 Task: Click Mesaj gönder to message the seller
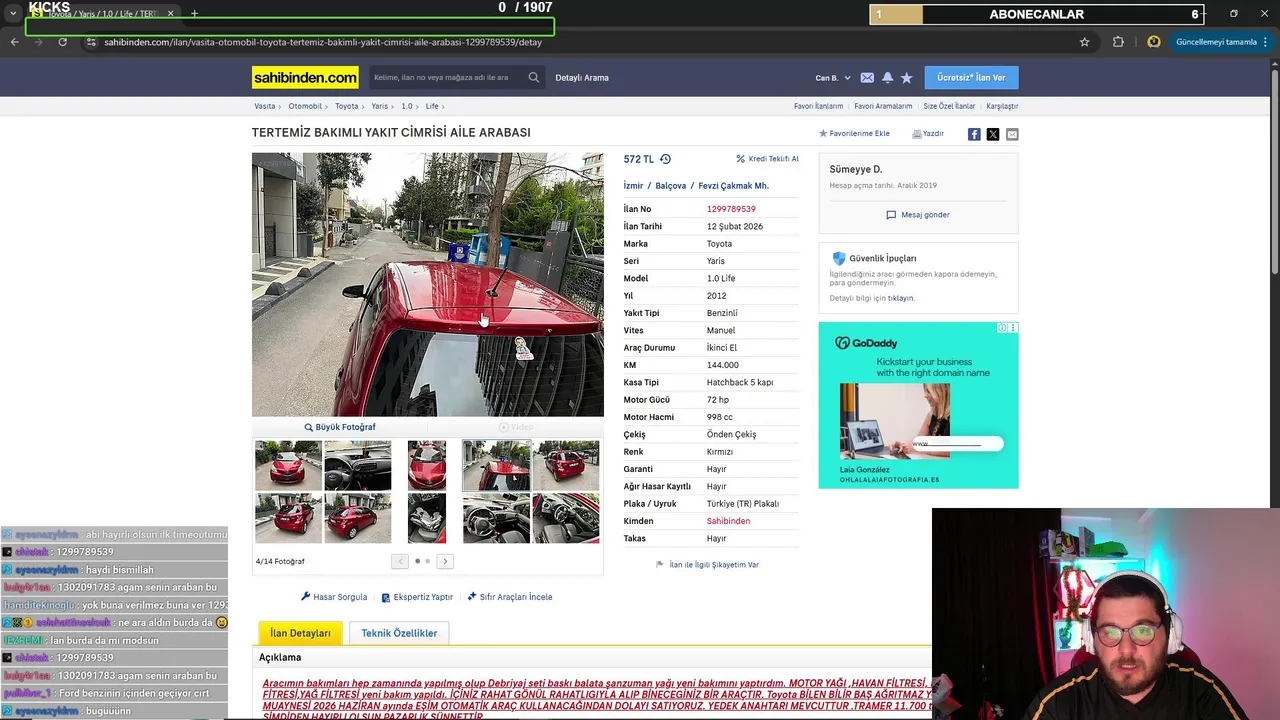coord(918,215)
